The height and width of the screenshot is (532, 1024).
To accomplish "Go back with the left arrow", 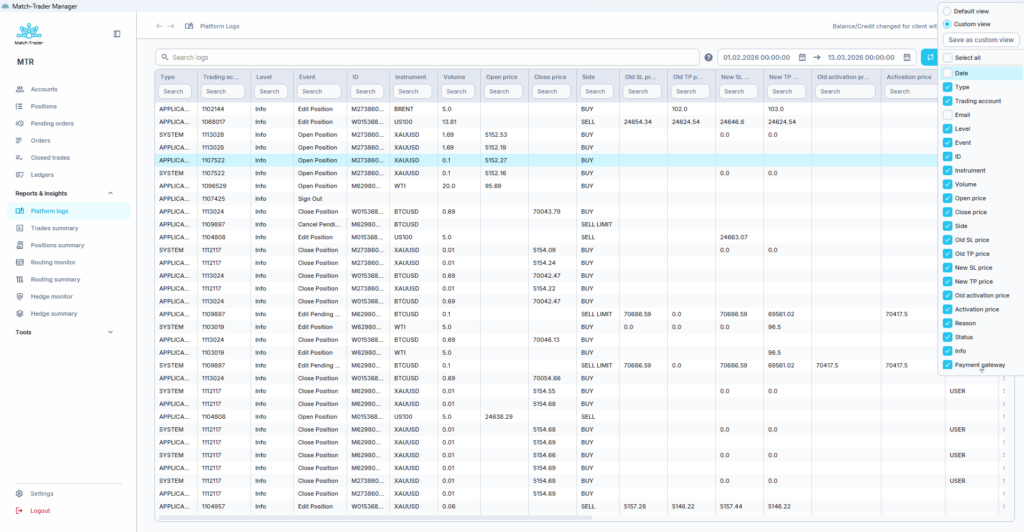I will [x=160, y=26].
